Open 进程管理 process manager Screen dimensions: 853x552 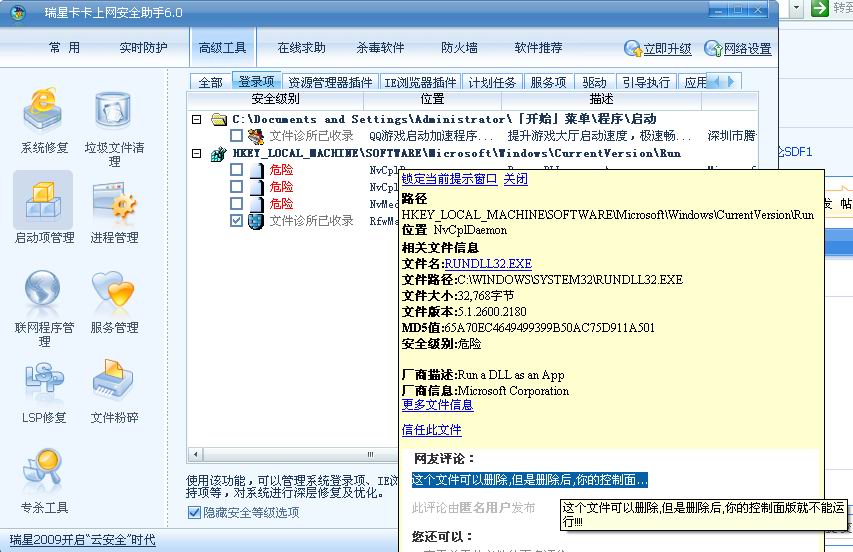coord(114,212)
